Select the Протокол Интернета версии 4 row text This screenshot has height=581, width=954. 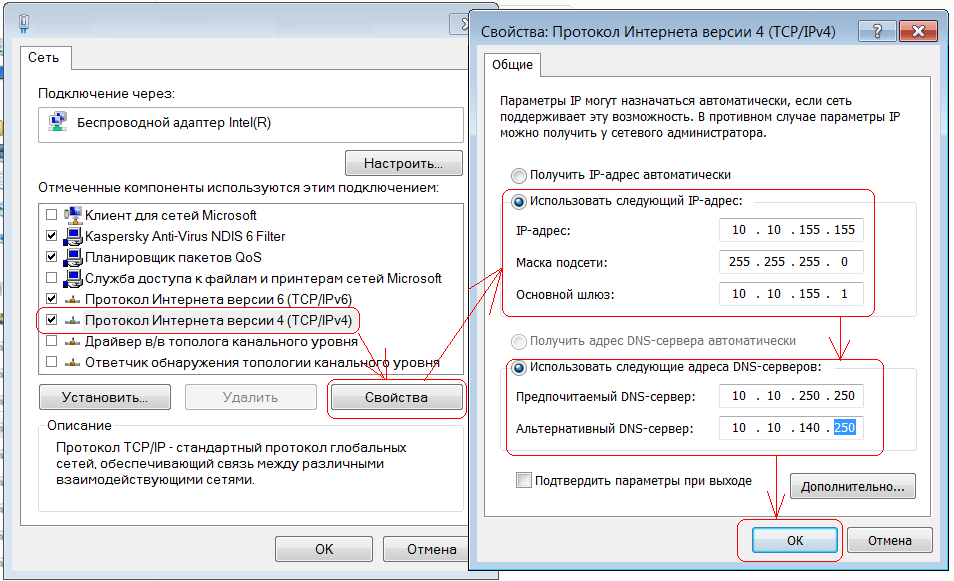[x=218, y=321]
